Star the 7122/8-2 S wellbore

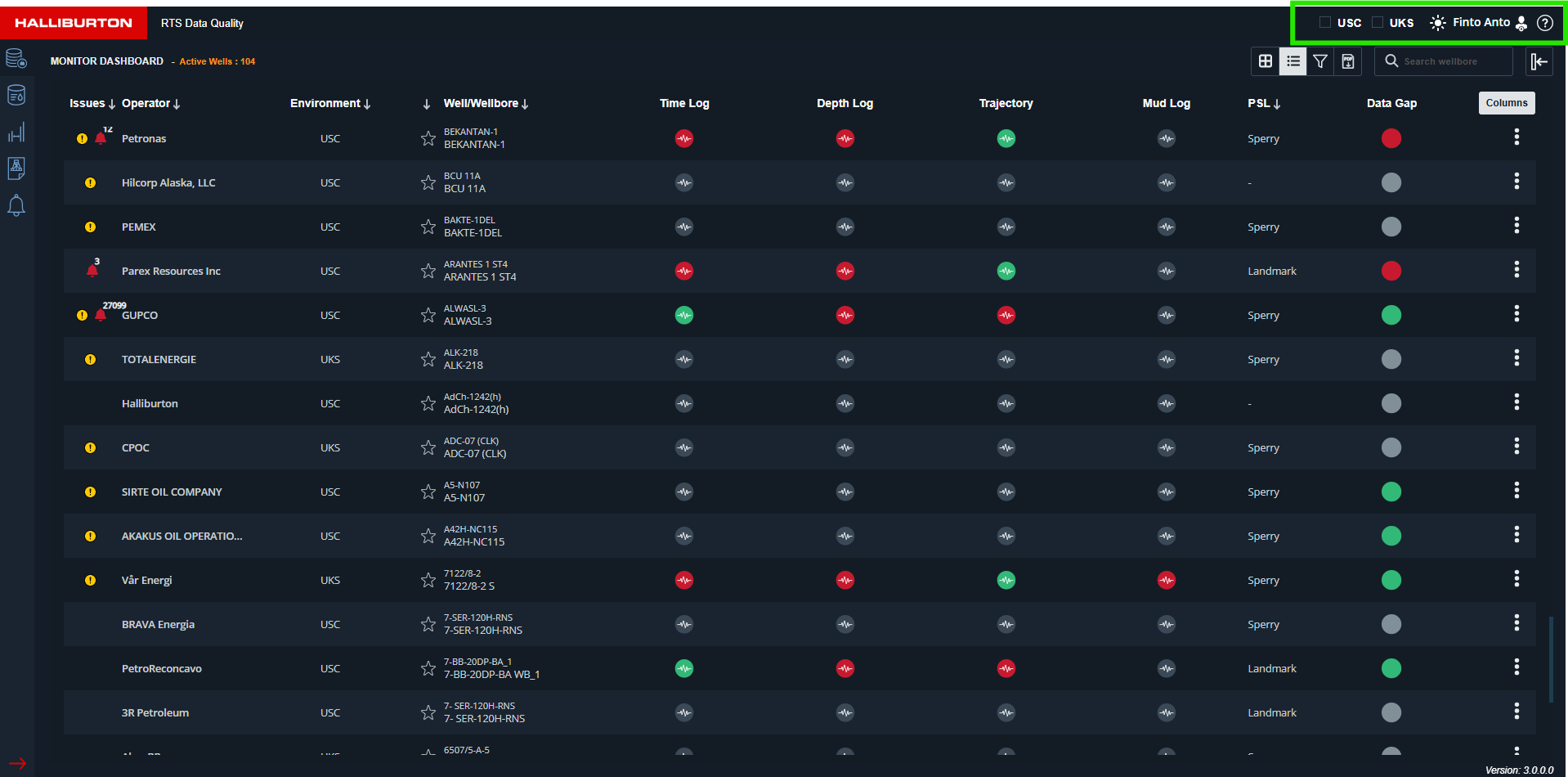point(428,580)
